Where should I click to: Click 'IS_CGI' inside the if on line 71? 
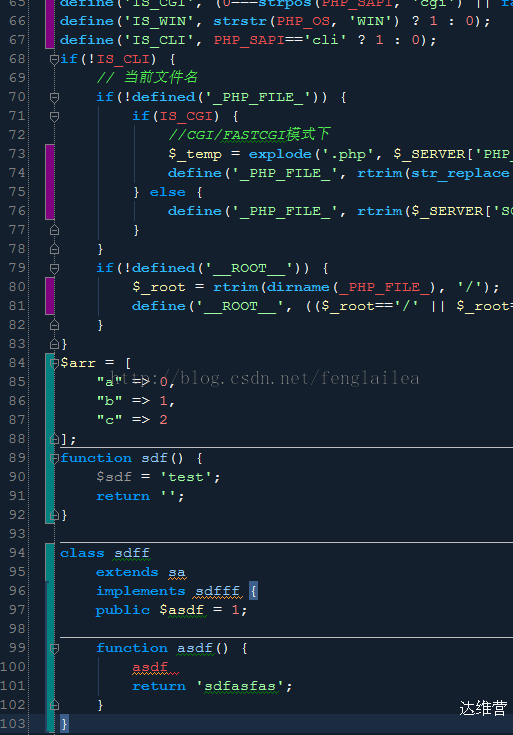pyautogui.click(x=186, y=116)
